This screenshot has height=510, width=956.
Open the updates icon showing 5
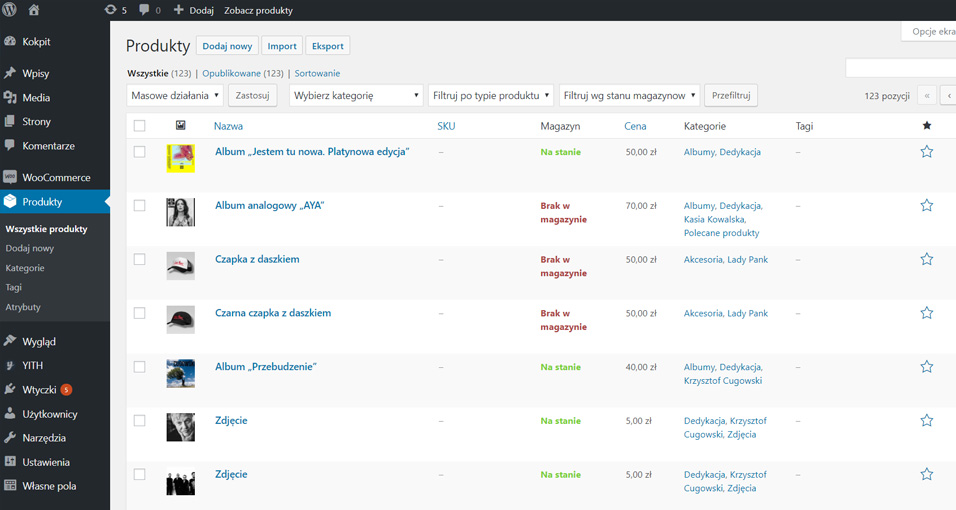point(110,10)
